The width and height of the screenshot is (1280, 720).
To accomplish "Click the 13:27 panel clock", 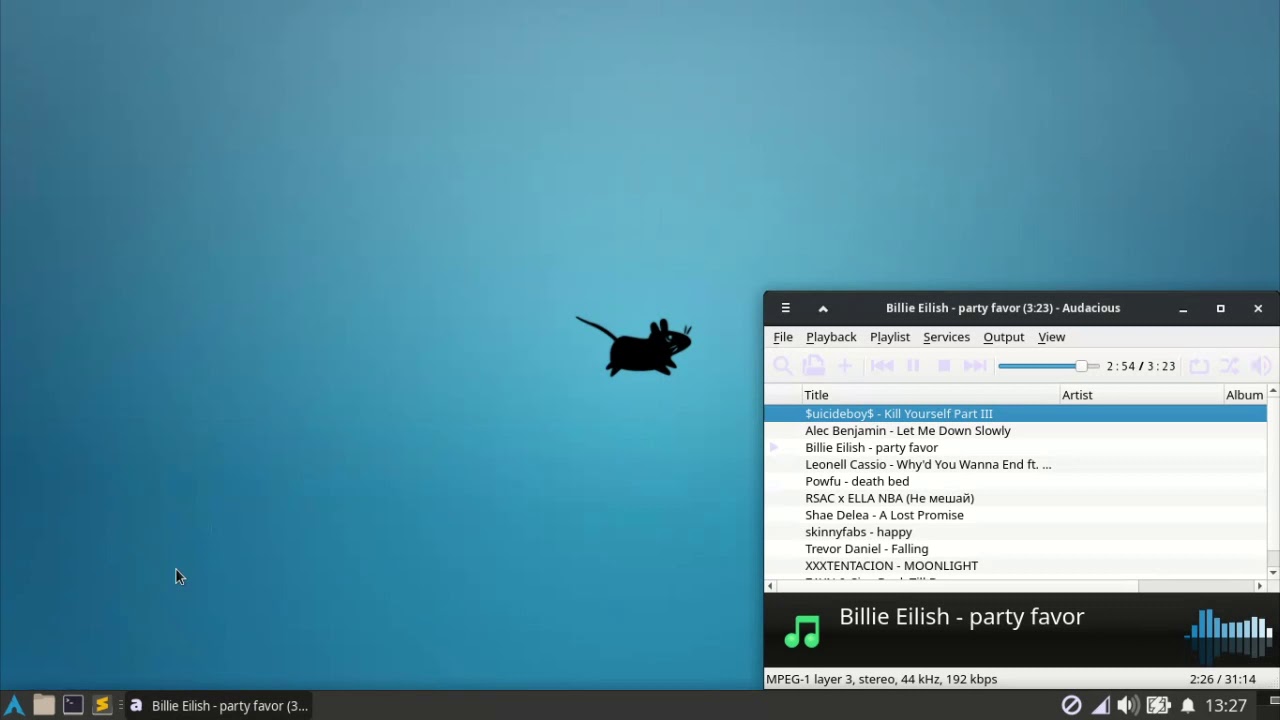I will pos(1226,706).
